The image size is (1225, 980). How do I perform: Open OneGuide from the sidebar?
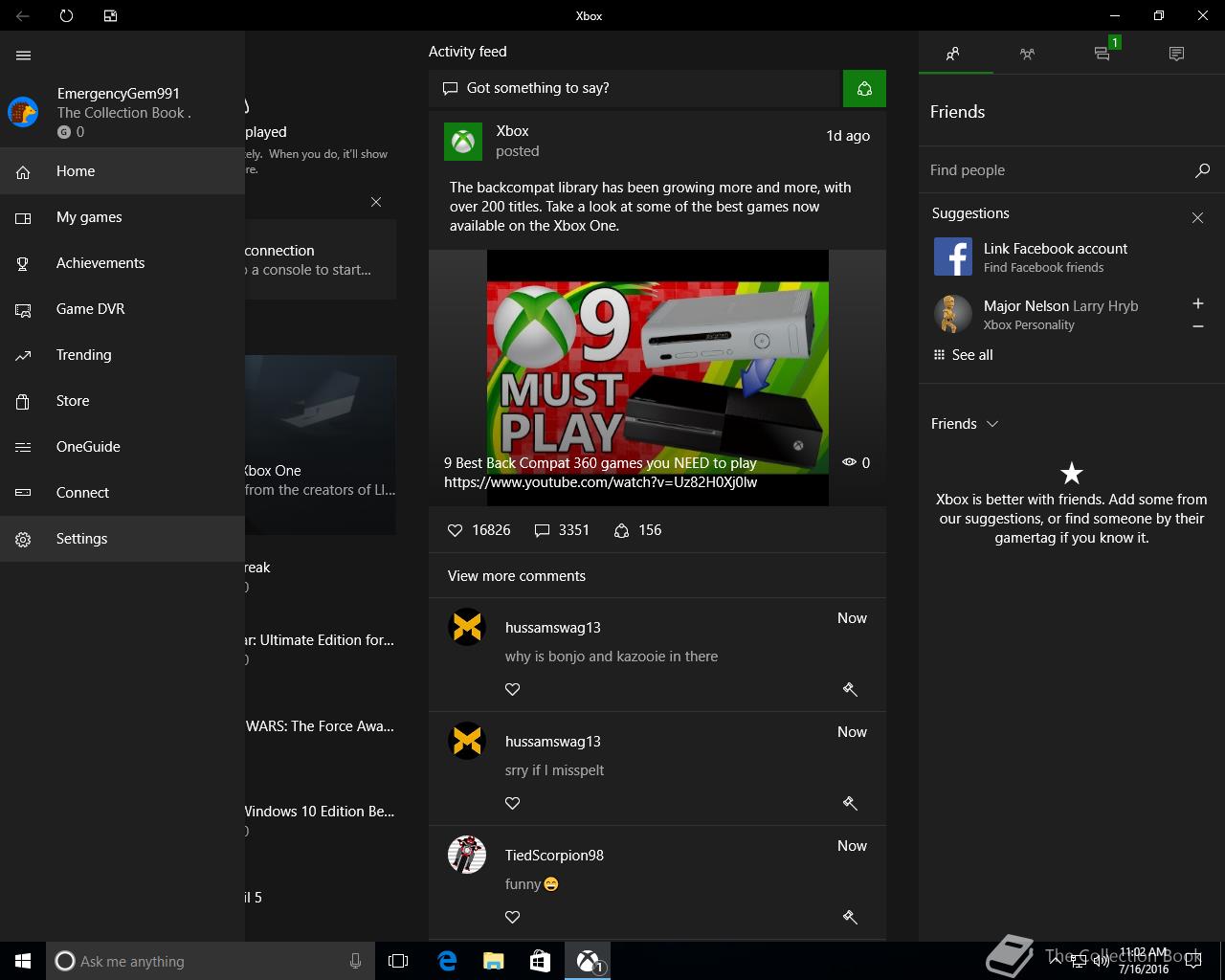(122, 447)
